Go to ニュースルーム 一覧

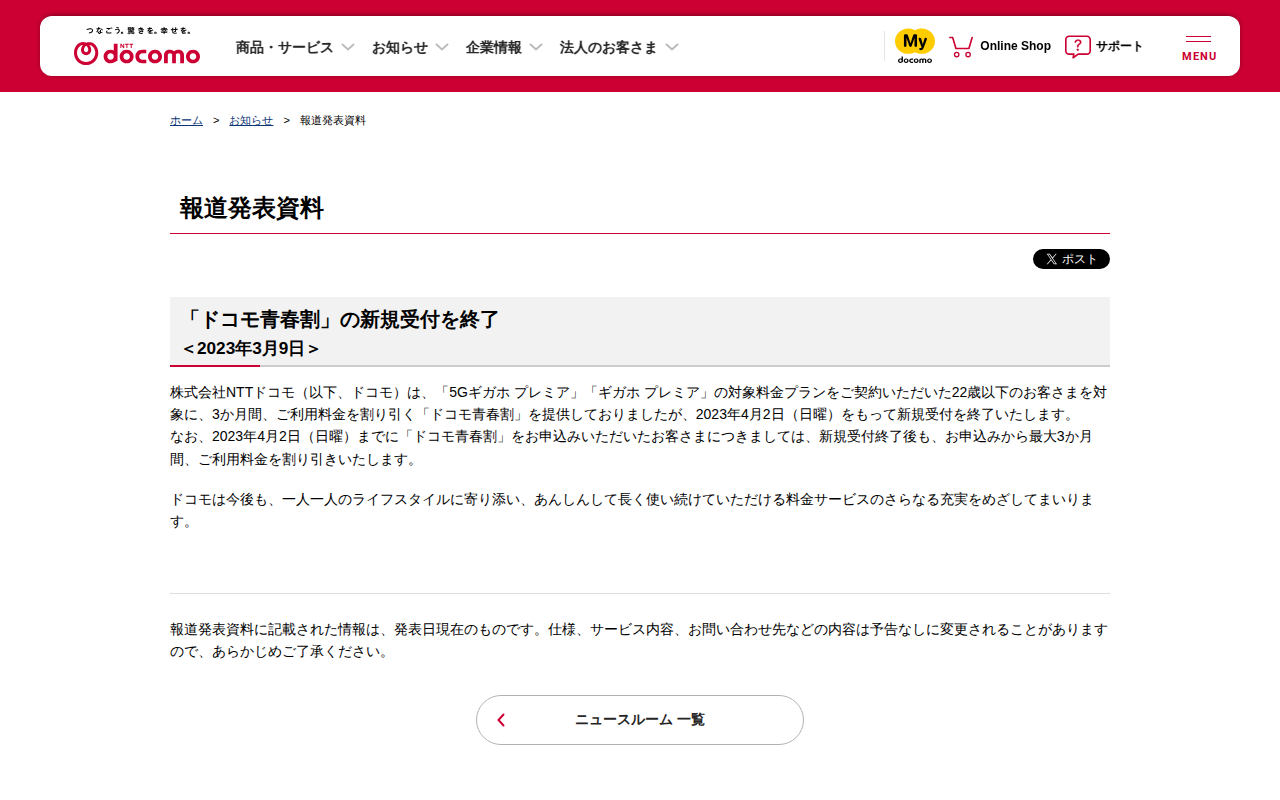click(x=640, y=720)
